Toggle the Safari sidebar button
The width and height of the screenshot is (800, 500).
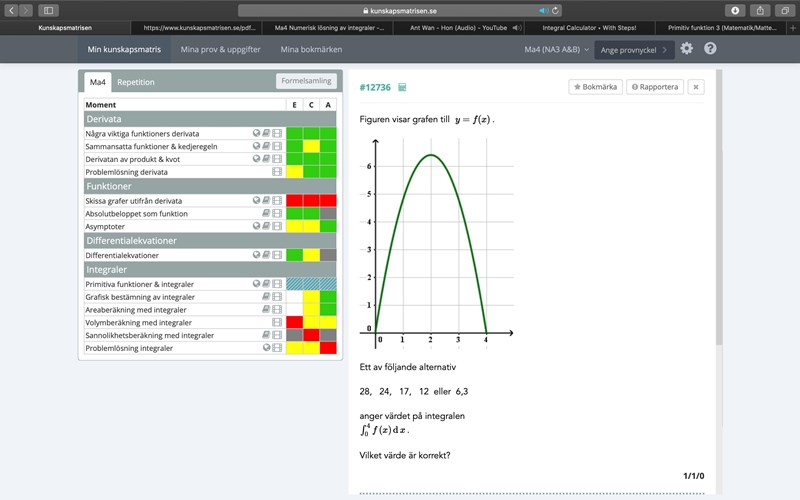coord(48,10)
